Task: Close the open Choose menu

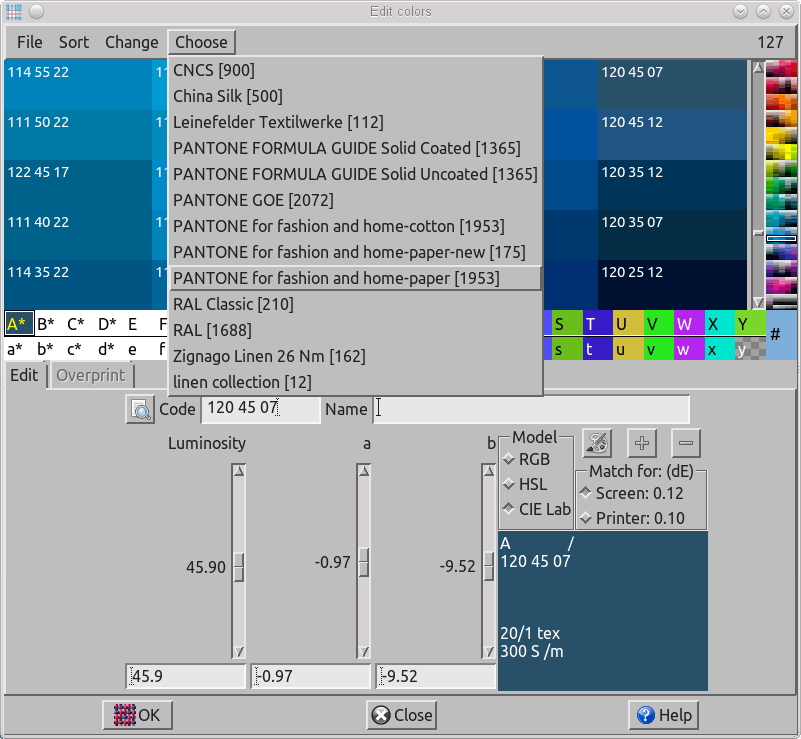Action: pyautogui.click(x=201, y=42)
